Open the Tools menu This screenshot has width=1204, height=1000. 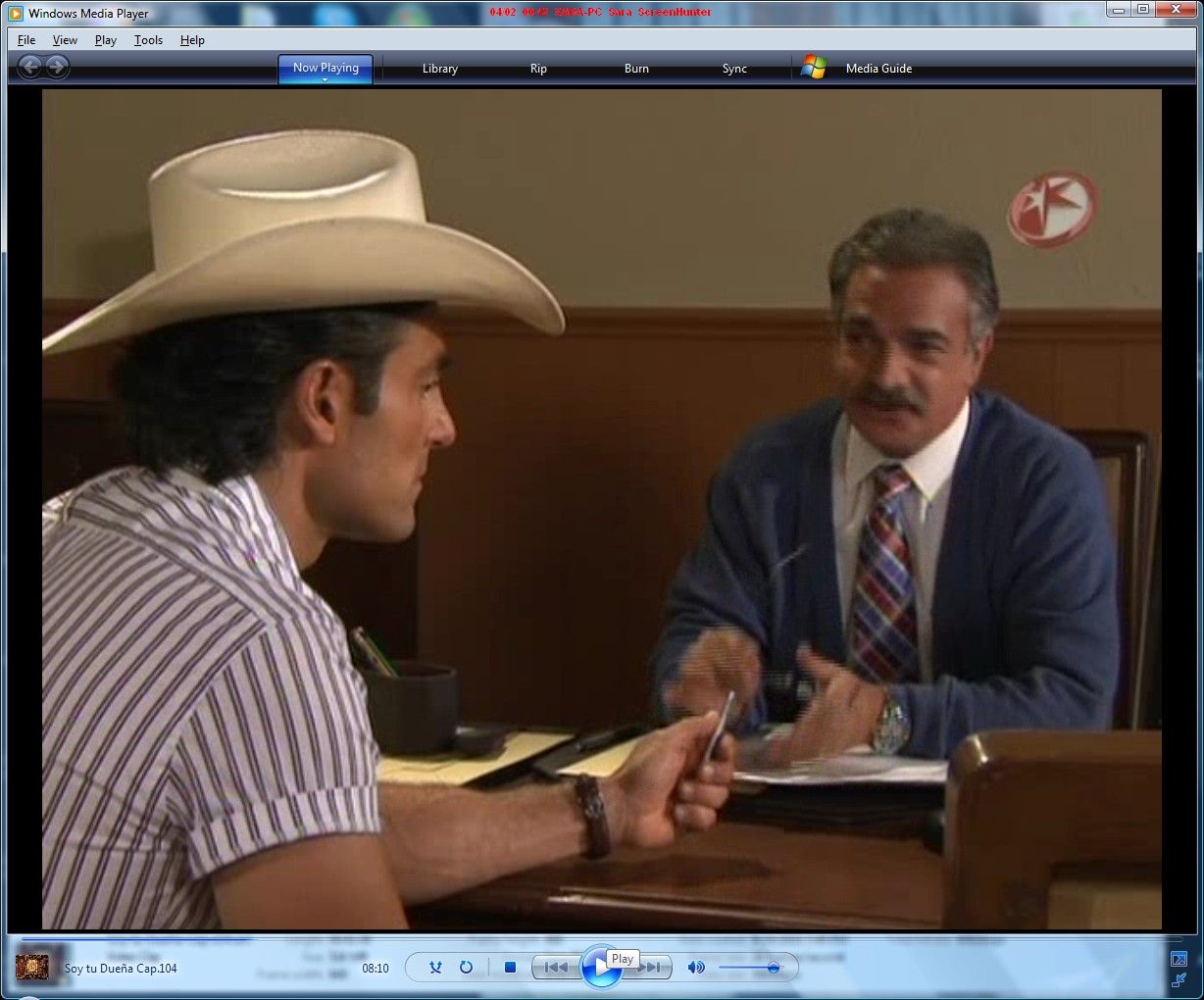click(148, 40)
